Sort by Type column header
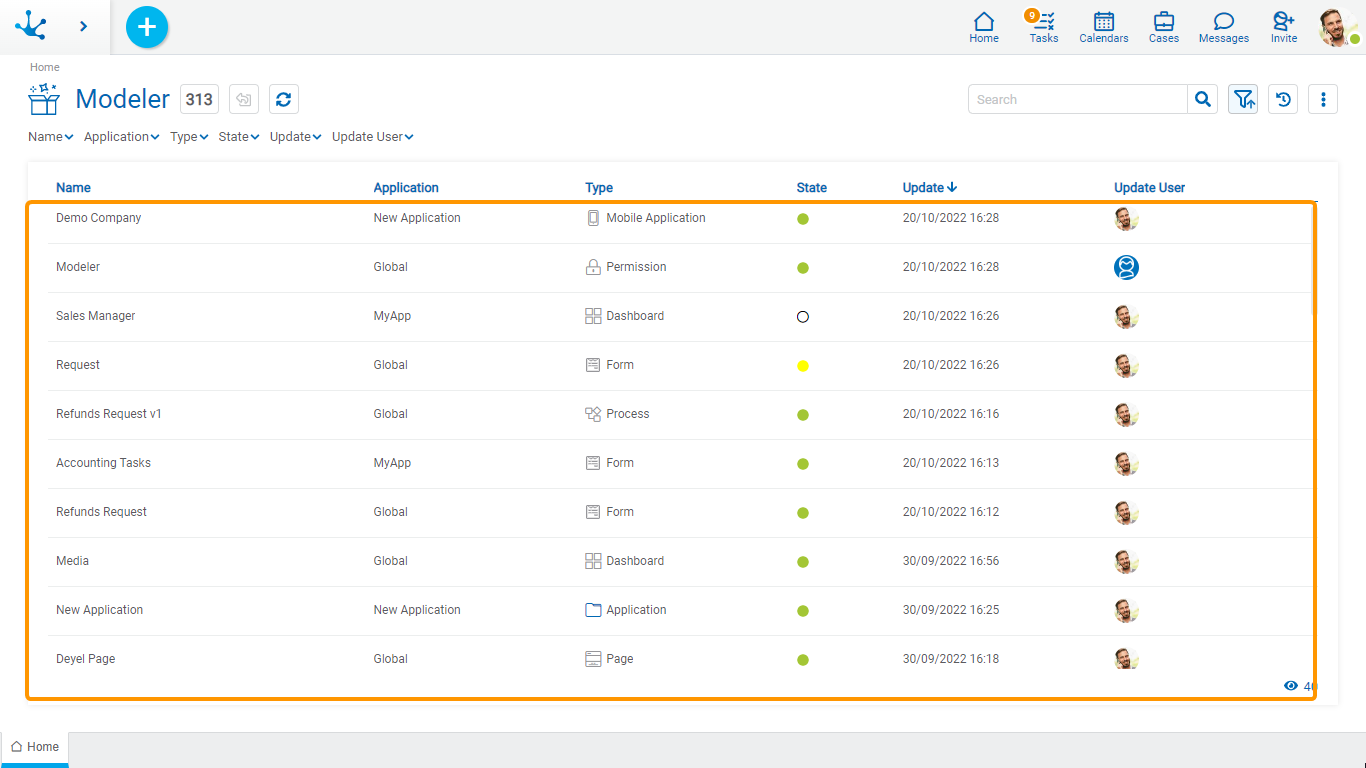Viewport: 1366px width, 768px height. coord(599,188)
